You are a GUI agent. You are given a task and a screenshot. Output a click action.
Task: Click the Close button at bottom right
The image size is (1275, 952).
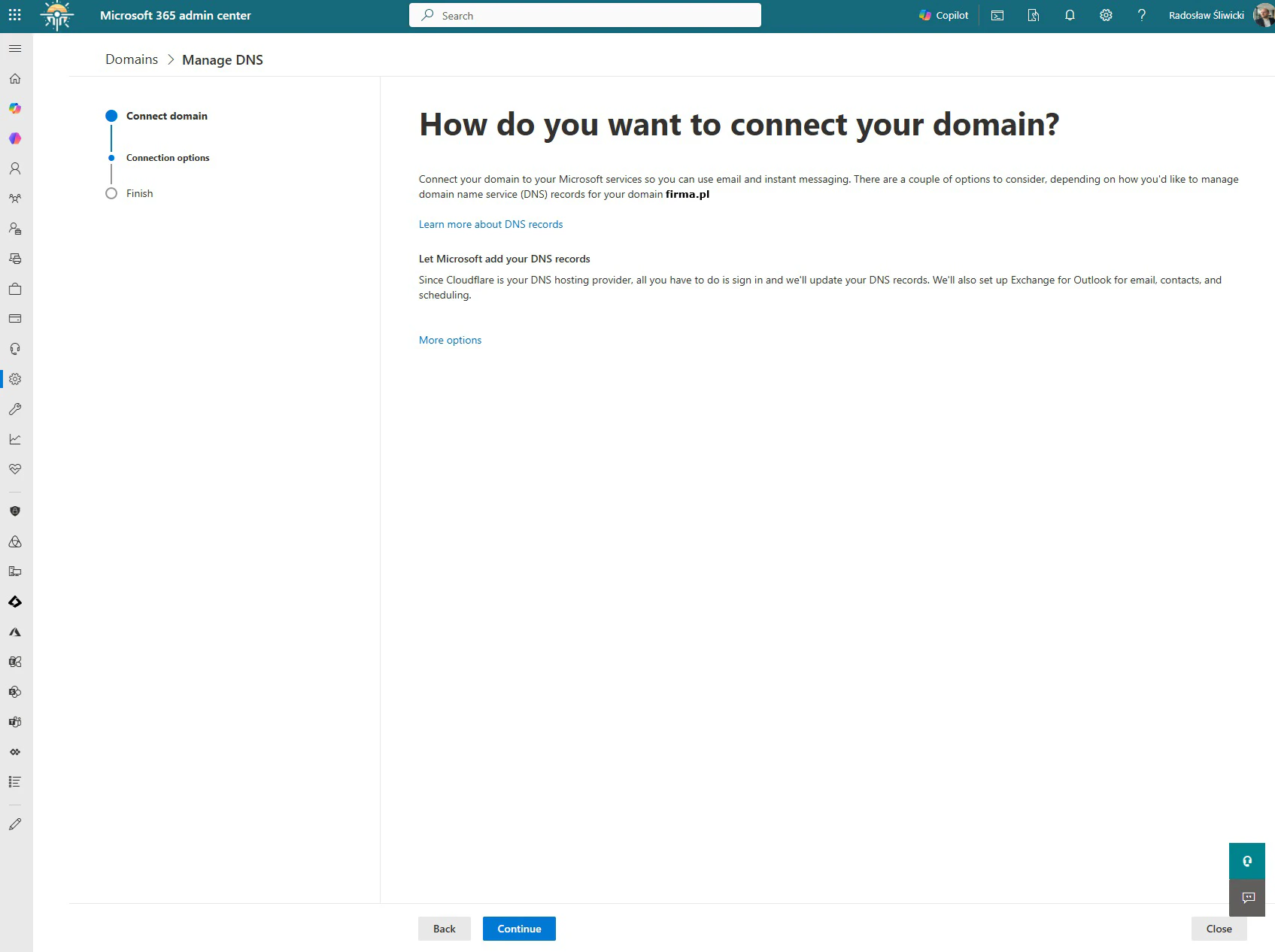point(1219,929)
